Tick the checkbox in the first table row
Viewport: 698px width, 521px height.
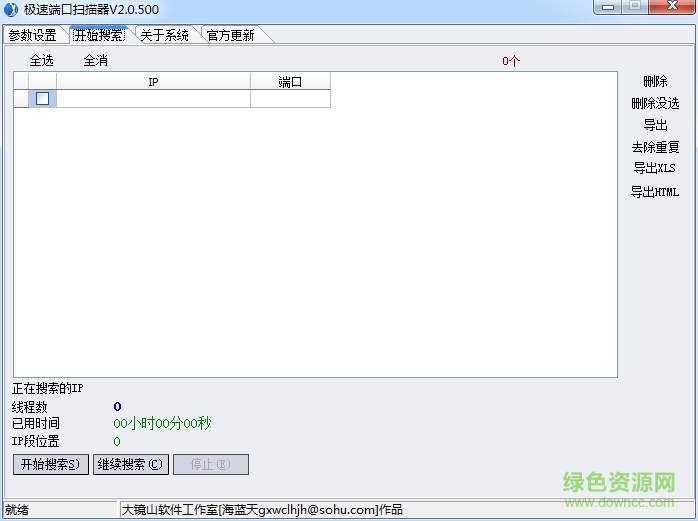coord(43,99)
